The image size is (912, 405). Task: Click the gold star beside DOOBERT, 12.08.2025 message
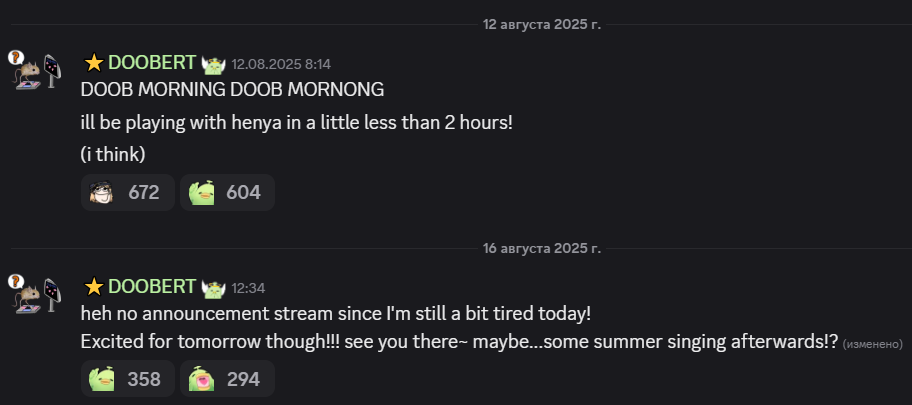94,63
